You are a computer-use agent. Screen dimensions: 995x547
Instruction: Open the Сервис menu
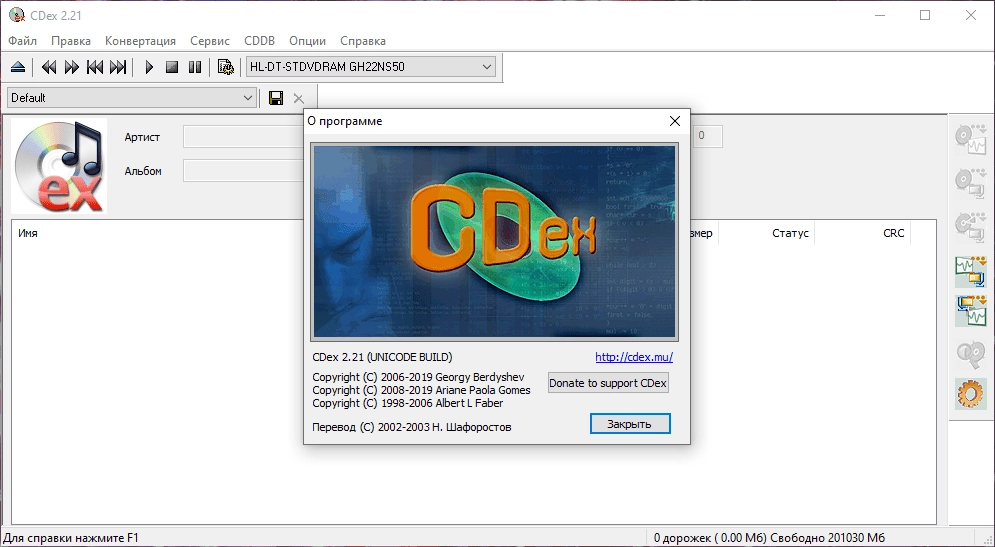pos(210,41)
